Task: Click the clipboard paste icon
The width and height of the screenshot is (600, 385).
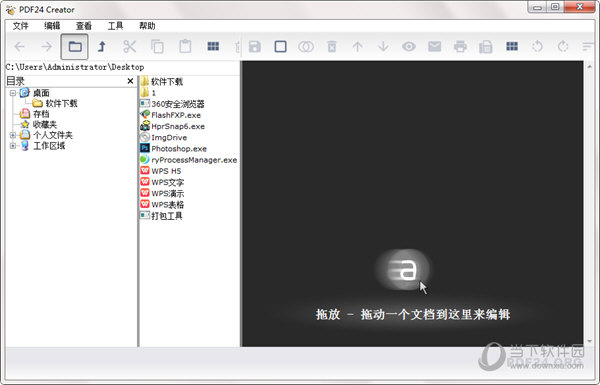Action: click(185, 47)
